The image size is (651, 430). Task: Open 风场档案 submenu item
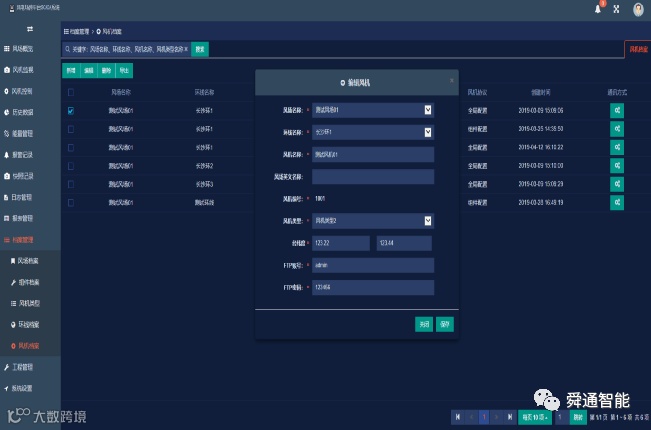tap(25, 261)
